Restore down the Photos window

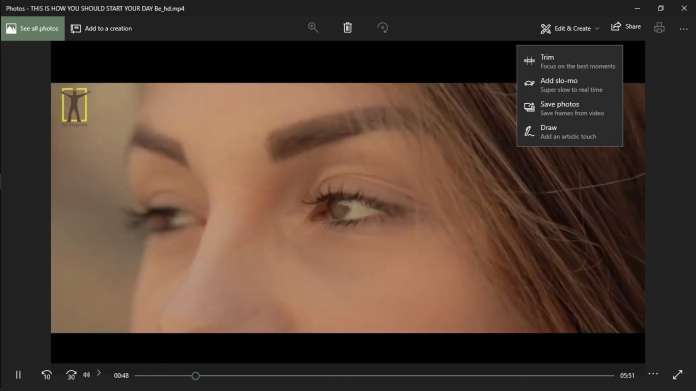point(660,8)
